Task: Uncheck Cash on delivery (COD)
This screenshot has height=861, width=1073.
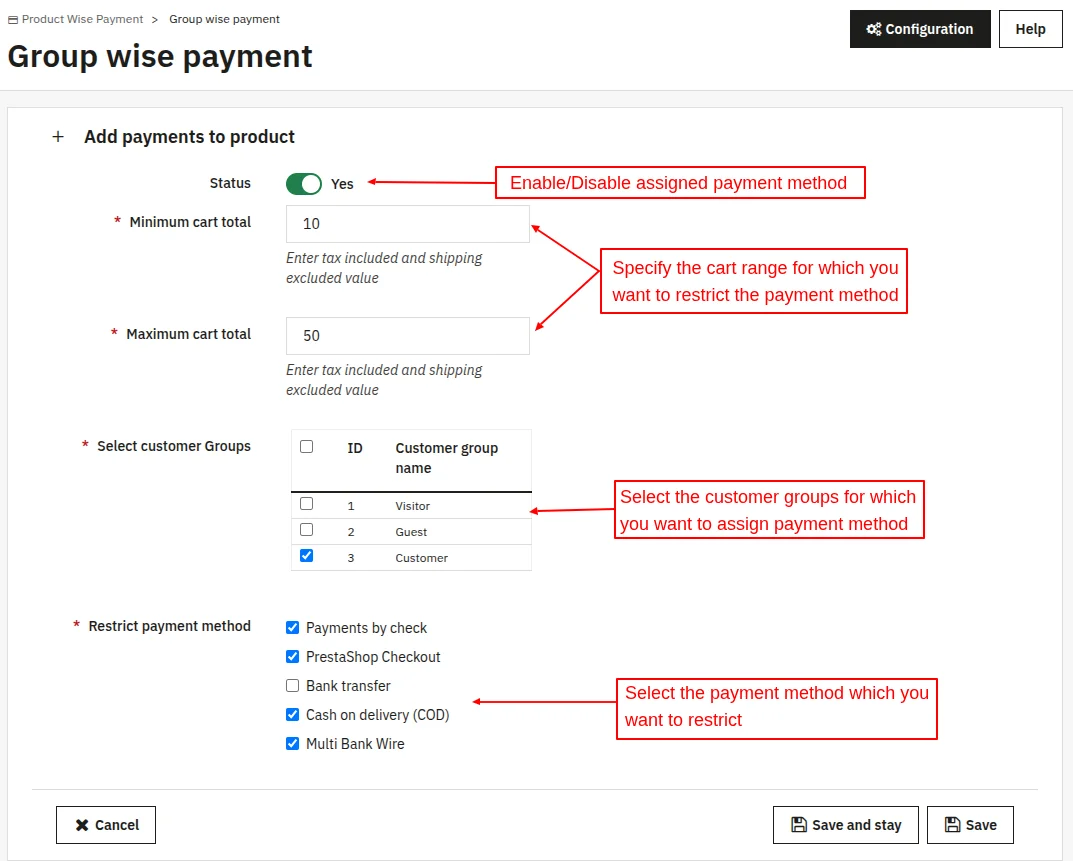Action: pos(292,715)
